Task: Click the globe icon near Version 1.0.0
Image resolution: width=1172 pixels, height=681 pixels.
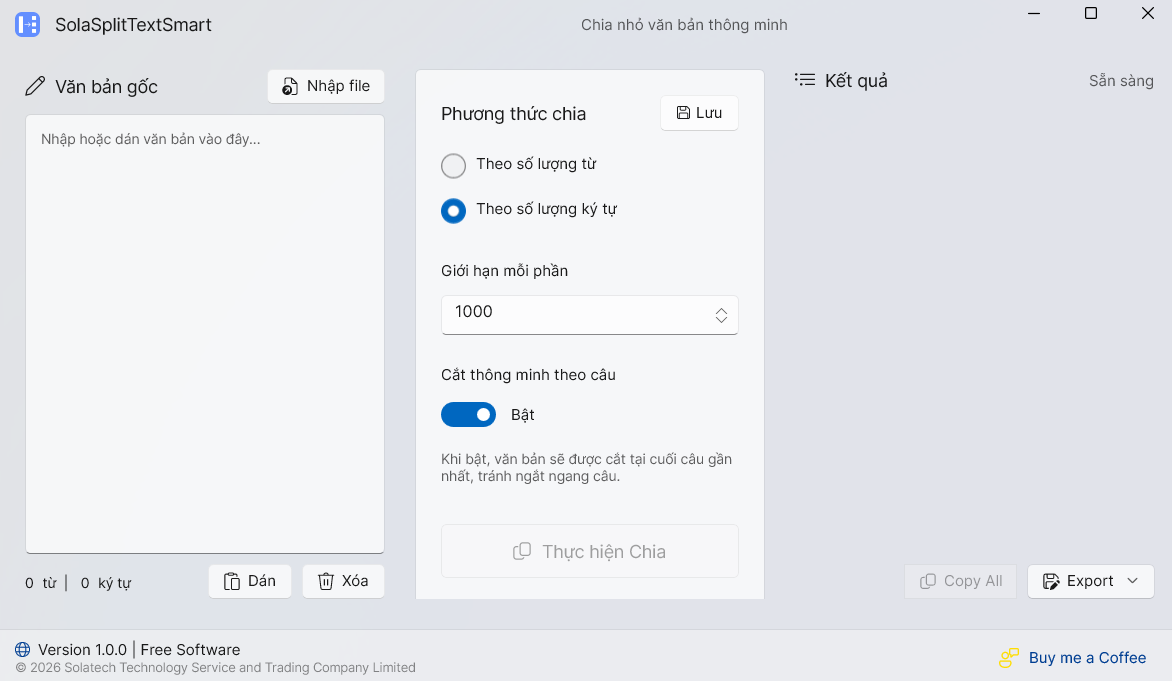Action: [22, 649]
